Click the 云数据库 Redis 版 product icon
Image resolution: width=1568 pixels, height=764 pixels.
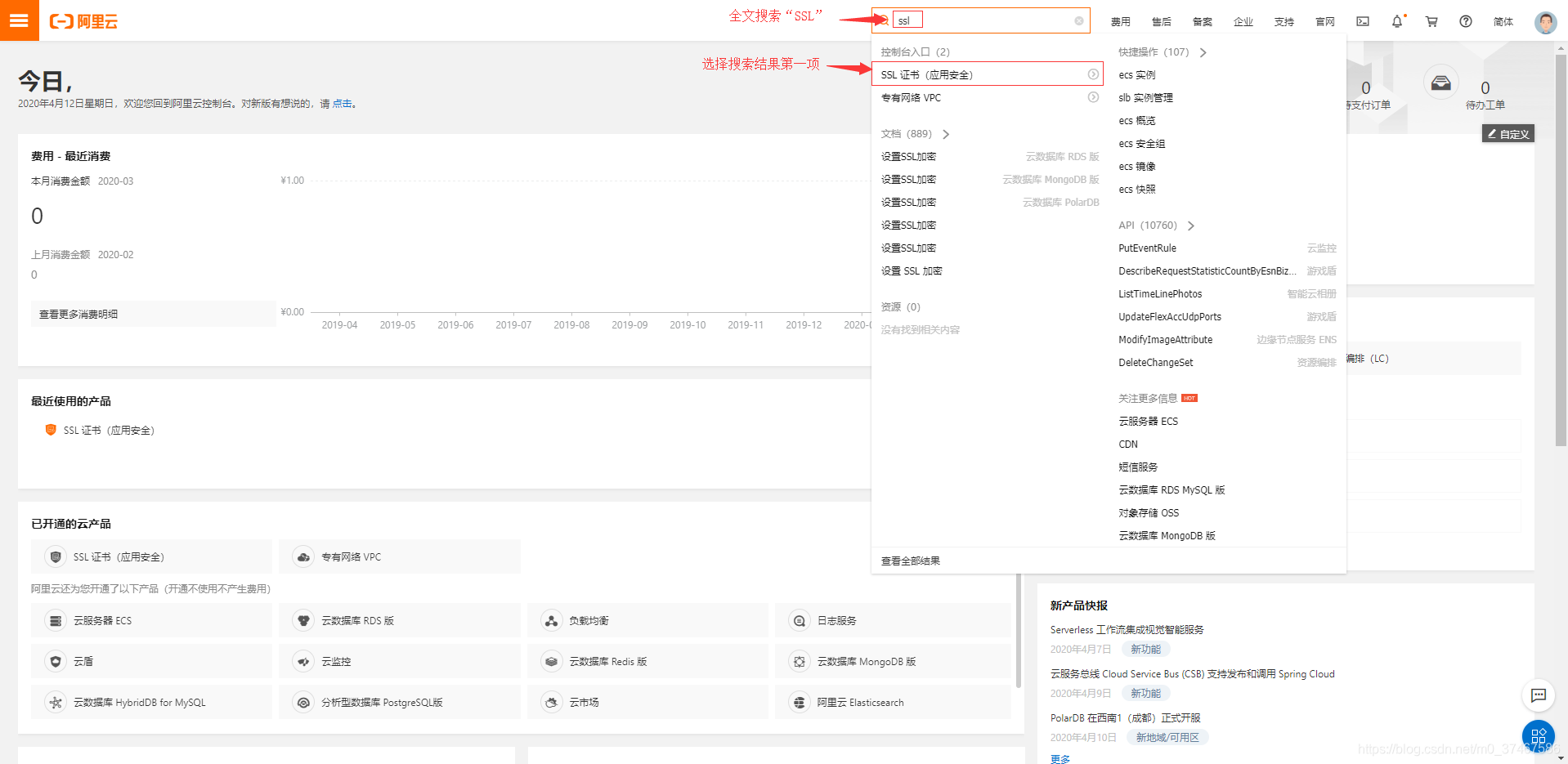tap(552, 662)
